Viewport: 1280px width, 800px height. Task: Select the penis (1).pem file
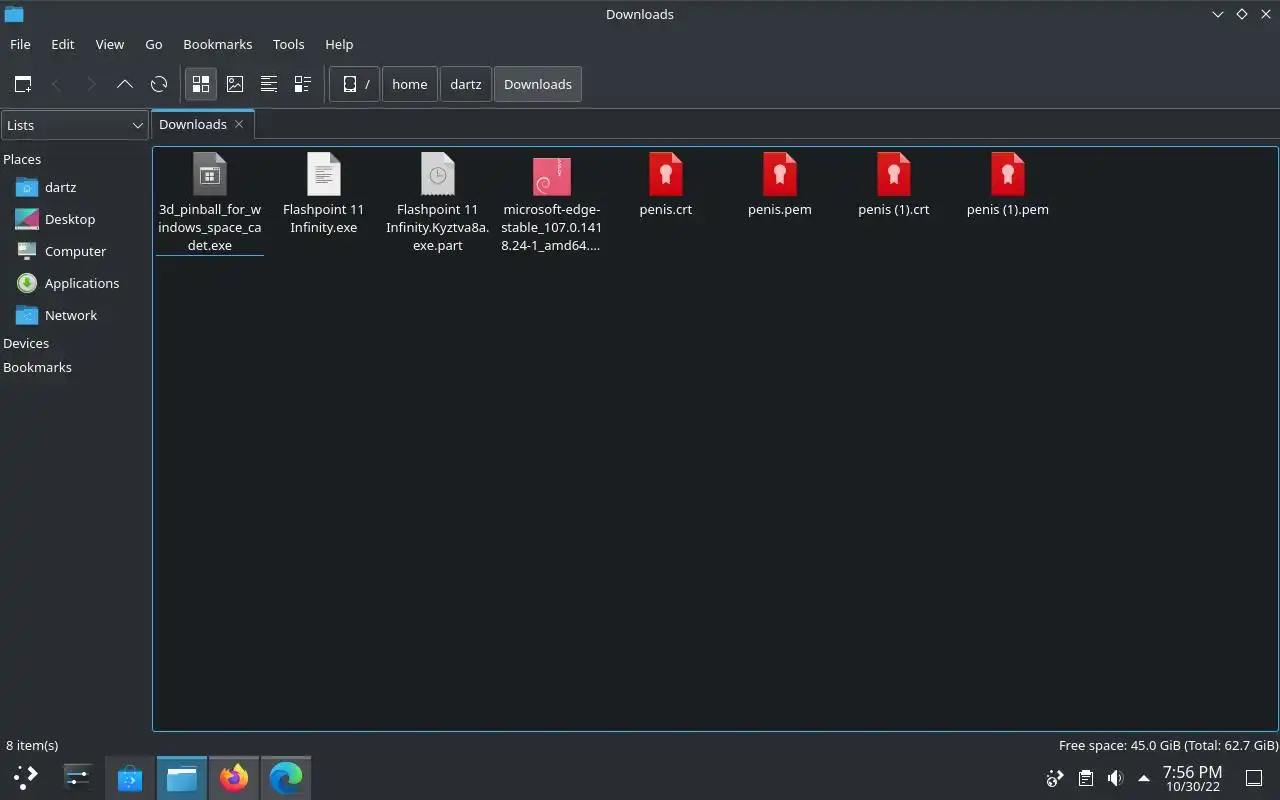[x=1008, y=186]
